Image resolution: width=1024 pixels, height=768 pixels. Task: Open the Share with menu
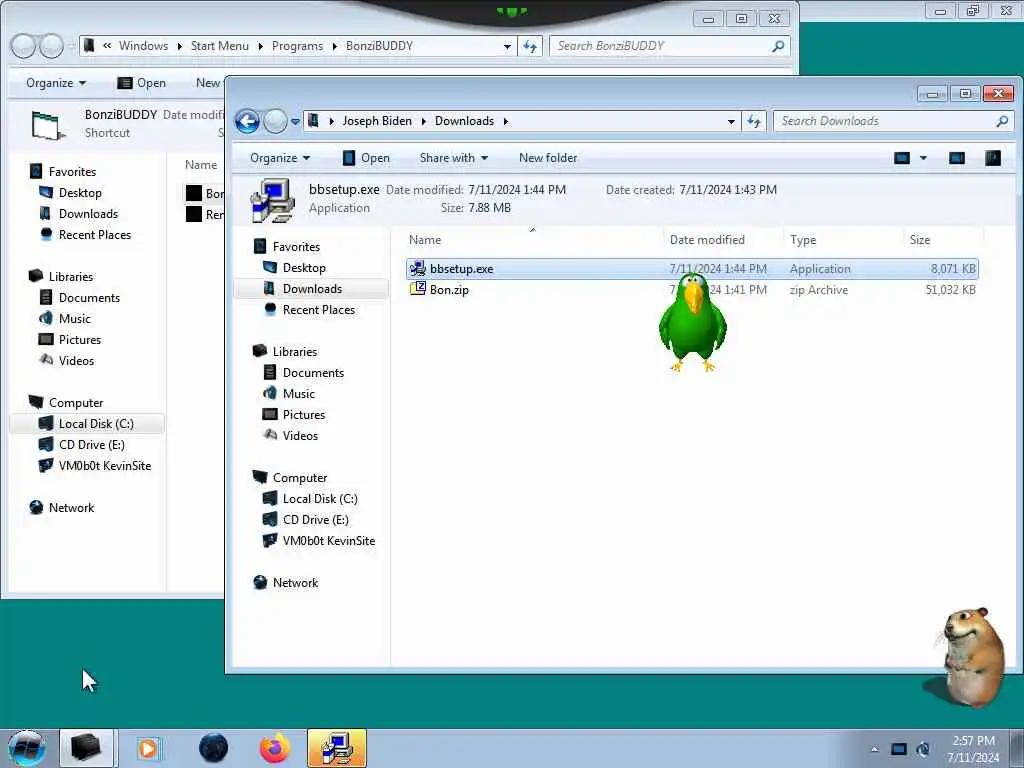pos(454,158)
